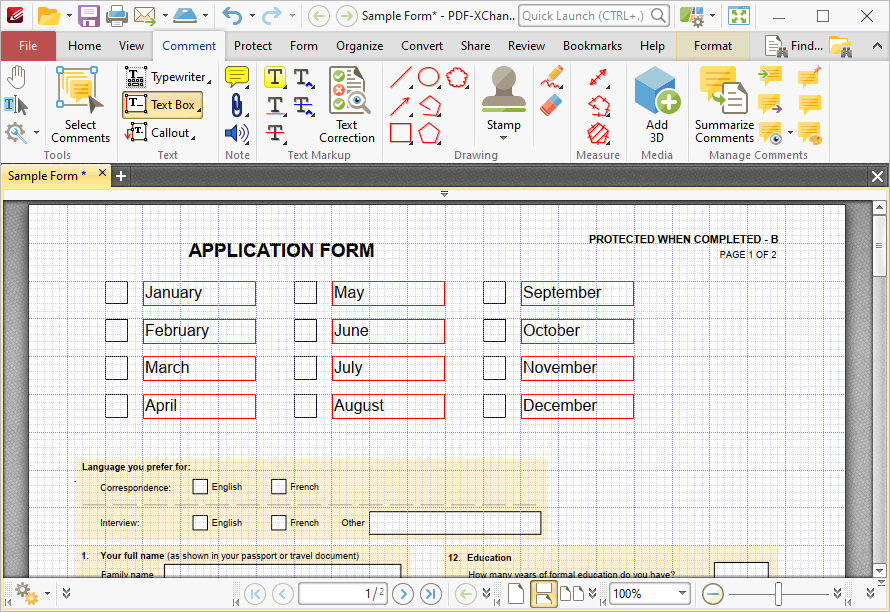Expand the Stamp dropdown arrow
The height and width of the screenshot is (612, 890).
(503, 138)
